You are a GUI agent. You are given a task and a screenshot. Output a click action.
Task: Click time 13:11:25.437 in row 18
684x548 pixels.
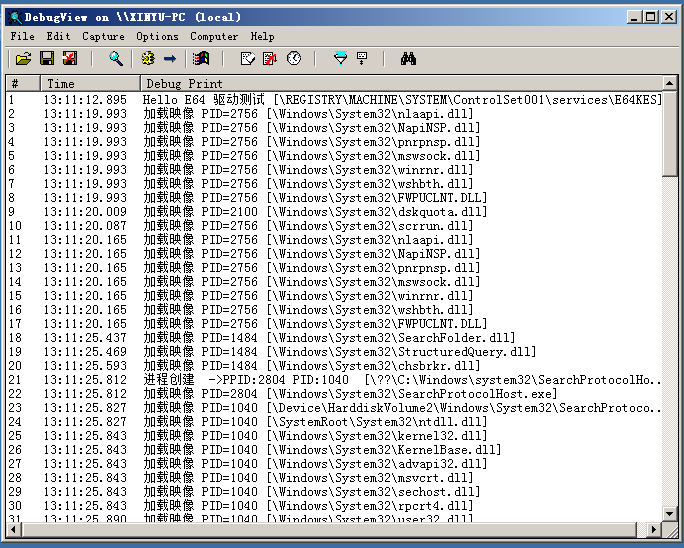[85, 337]
